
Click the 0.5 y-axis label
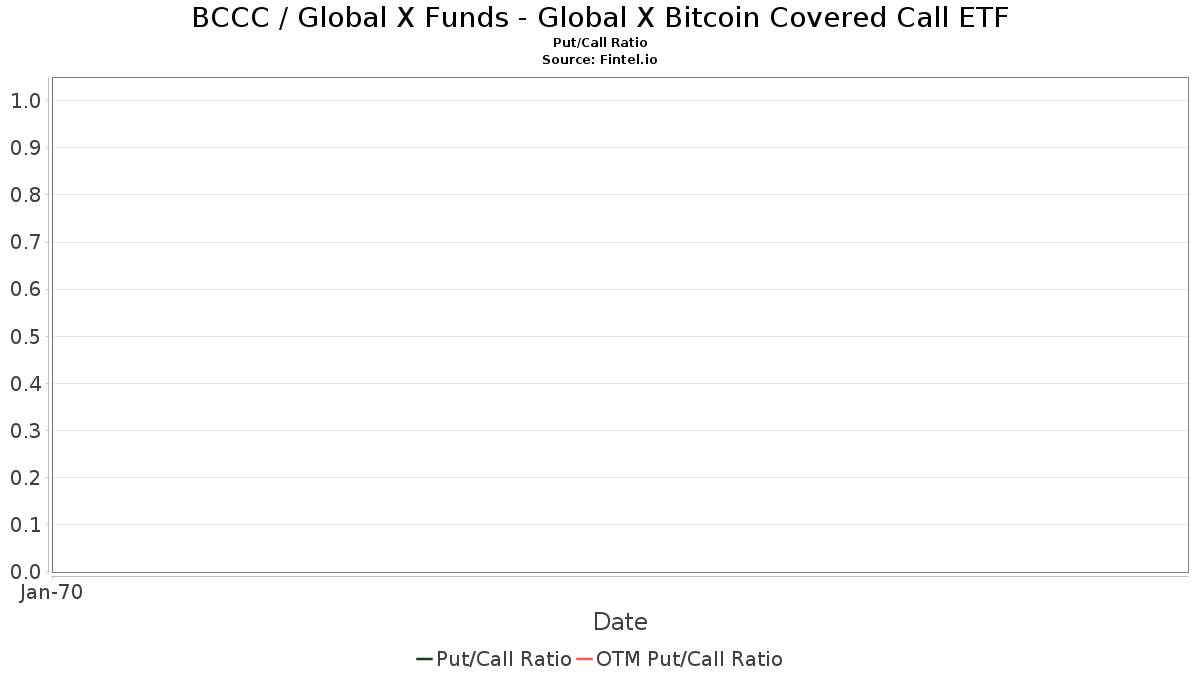(25, 337)
